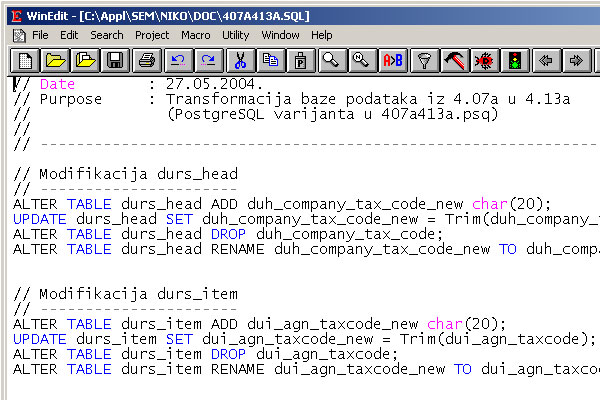Run the compiler hammer icon
Image resolution: width=600 pixels, height=400 pixels.
[x=455, y=61]
